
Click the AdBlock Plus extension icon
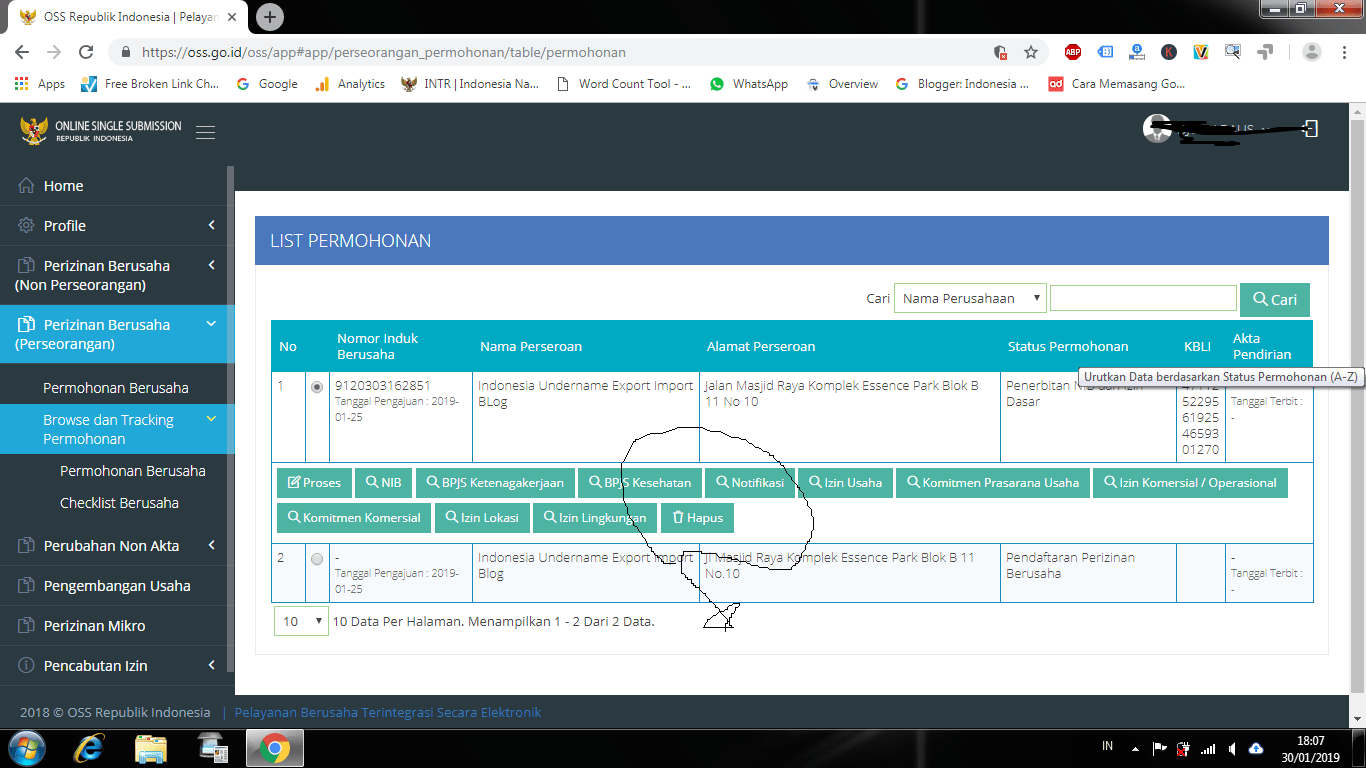coord(1073,50)
